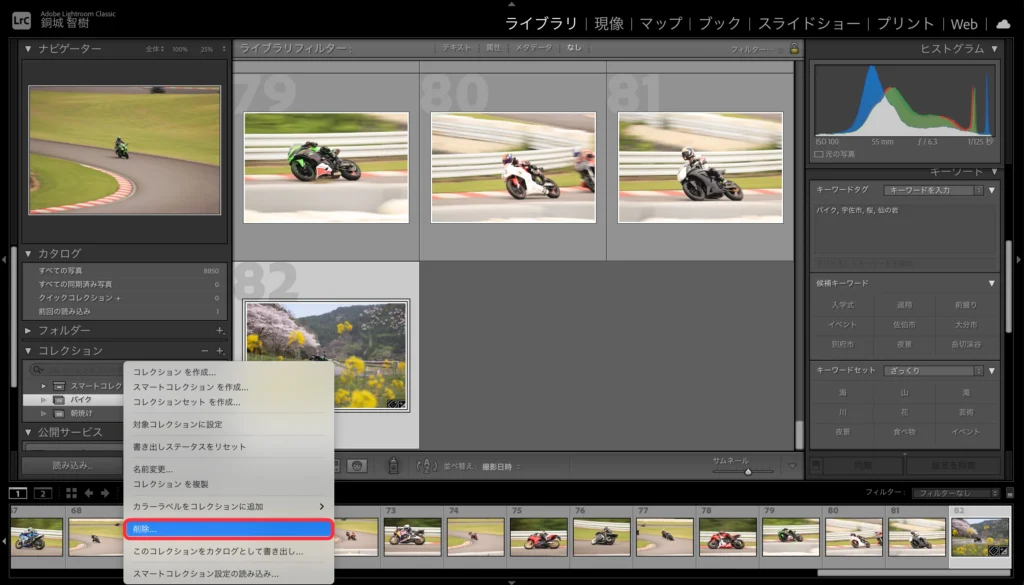Select photo 80 with white motorcycle
Image resolution: width=1024 pixels, height=585 pixels.
[513, 167]
